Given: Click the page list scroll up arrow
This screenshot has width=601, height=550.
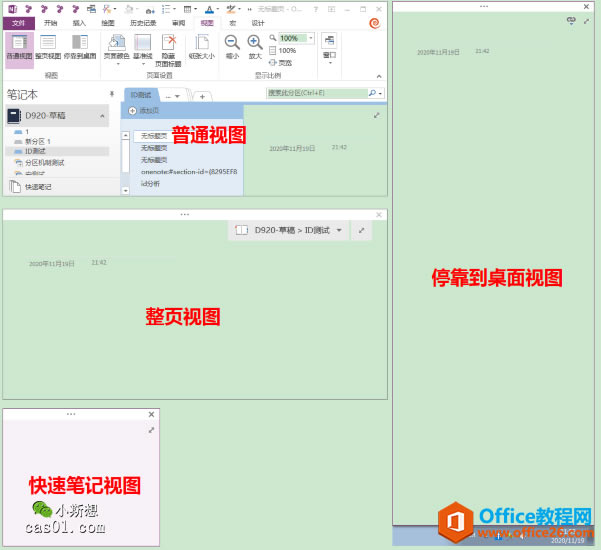Looking at the screenshot, I should pyautogui.click(x=125, y=135).
